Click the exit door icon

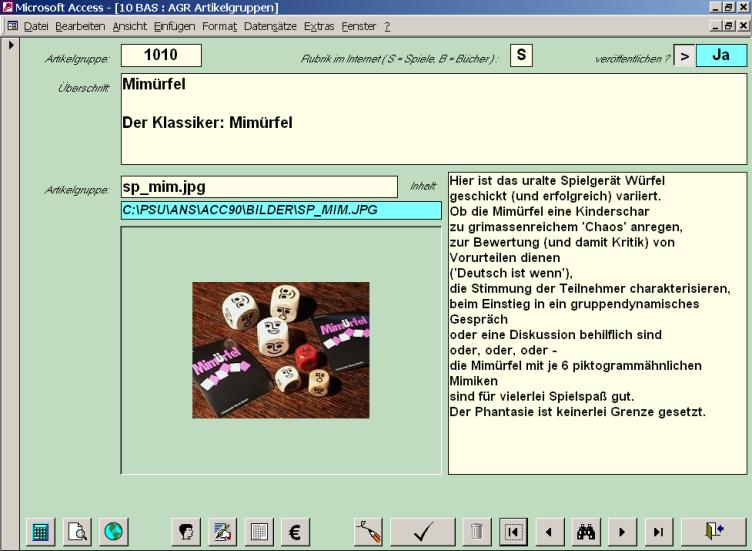click(713, 532)
